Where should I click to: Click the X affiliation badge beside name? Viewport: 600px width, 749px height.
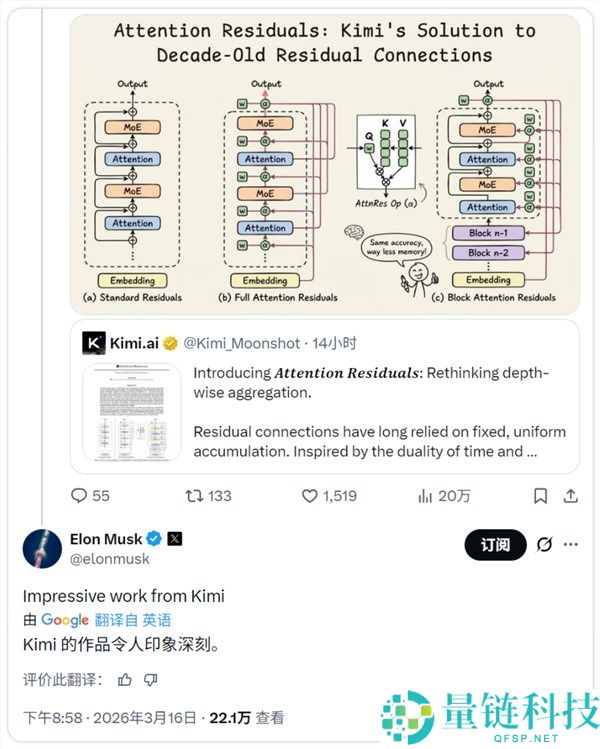coord(174,539)
